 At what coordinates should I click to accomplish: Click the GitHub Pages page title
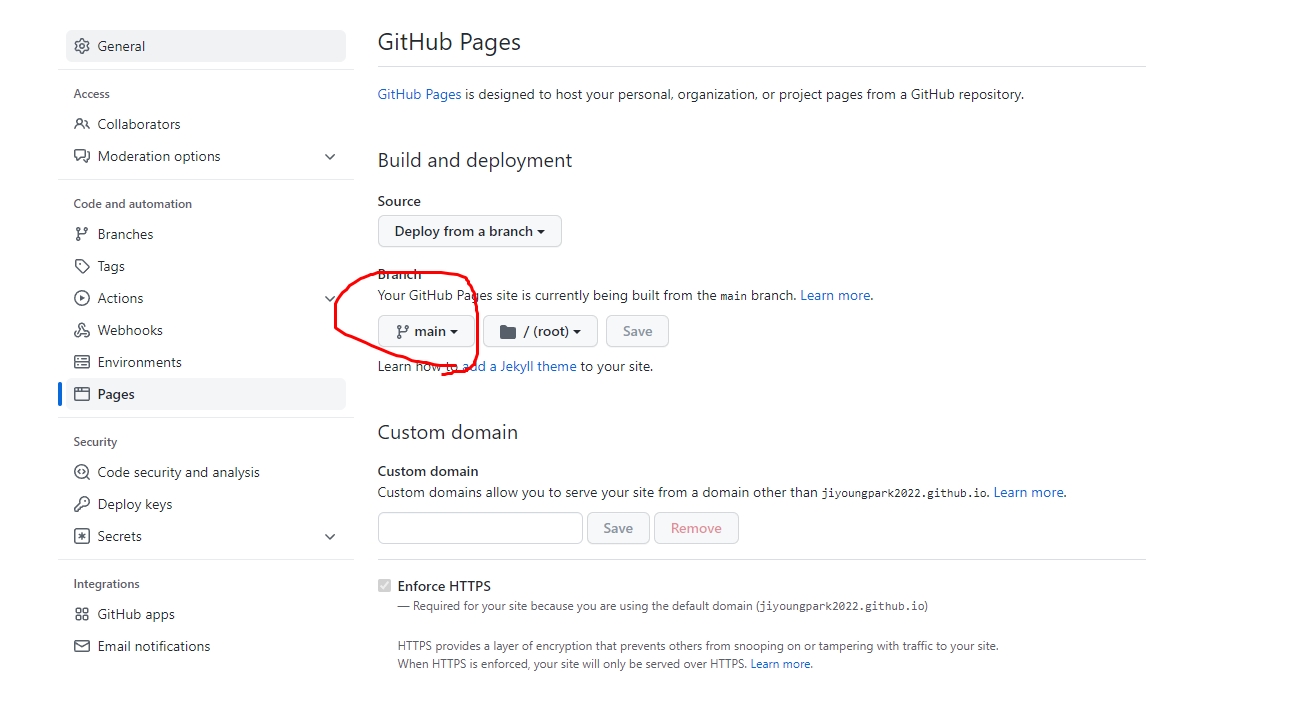(449, 42)
